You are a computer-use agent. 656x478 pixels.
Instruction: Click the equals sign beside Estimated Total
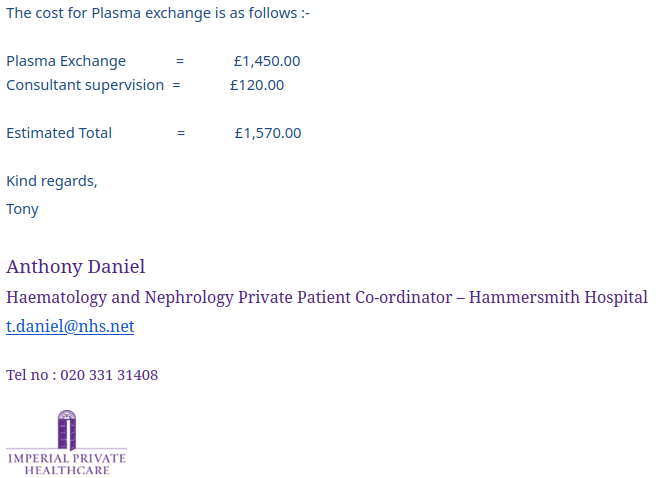[x=181, y=133]
